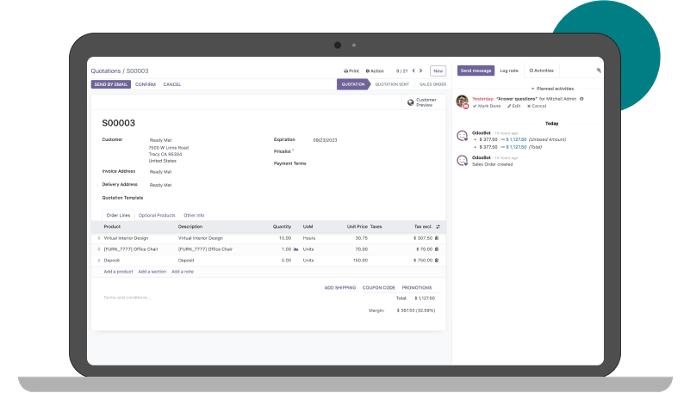
Task: Open forecast chart icon on Office Chair quantity
Action: tap(296, 249)
